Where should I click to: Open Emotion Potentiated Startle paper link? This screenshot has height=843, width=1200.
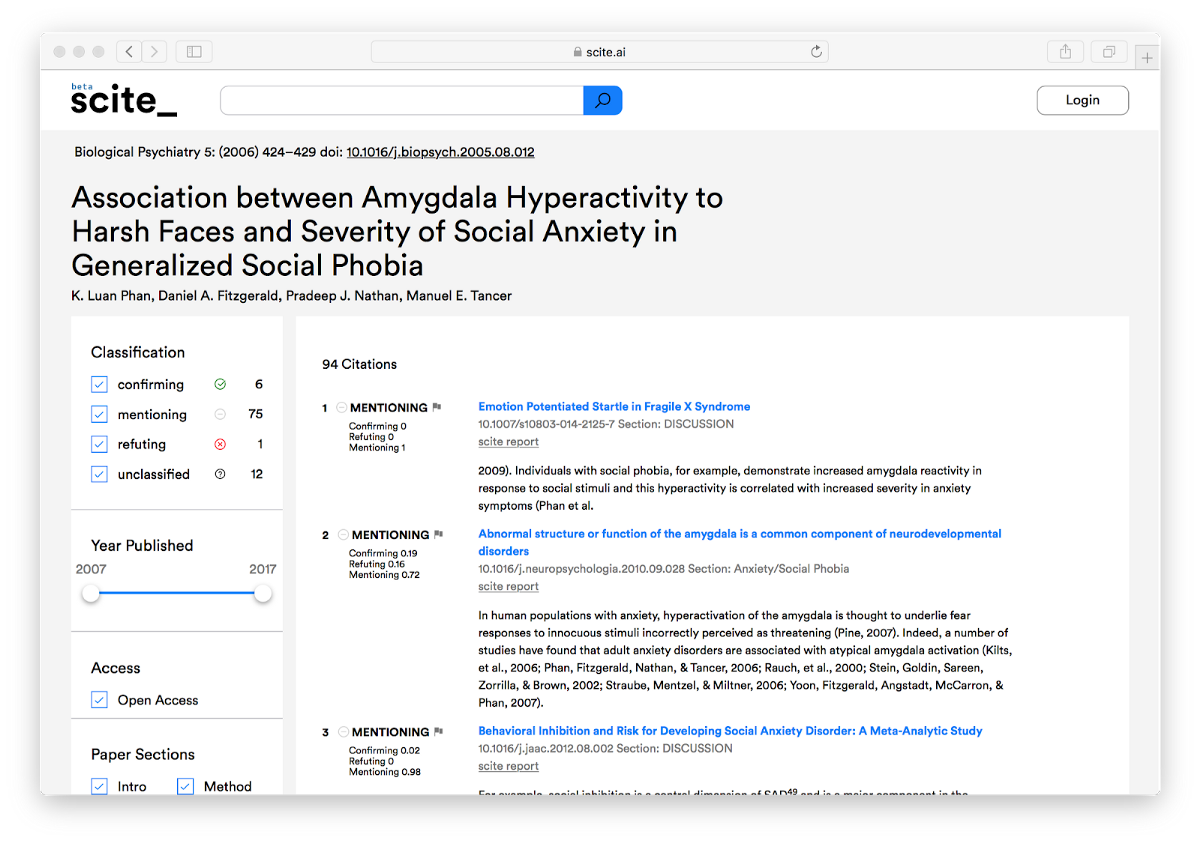[x=614, y=407]
